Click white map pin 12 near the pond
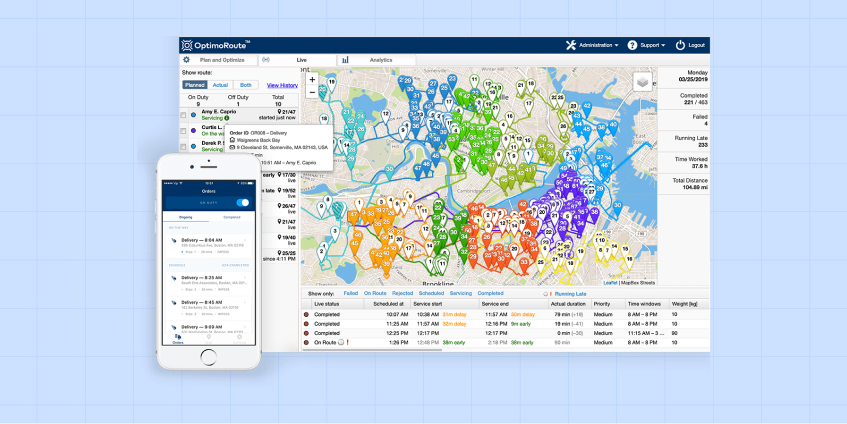Image resolution: width=847 pixels, height=424 pixels. (x=385, y=116)
